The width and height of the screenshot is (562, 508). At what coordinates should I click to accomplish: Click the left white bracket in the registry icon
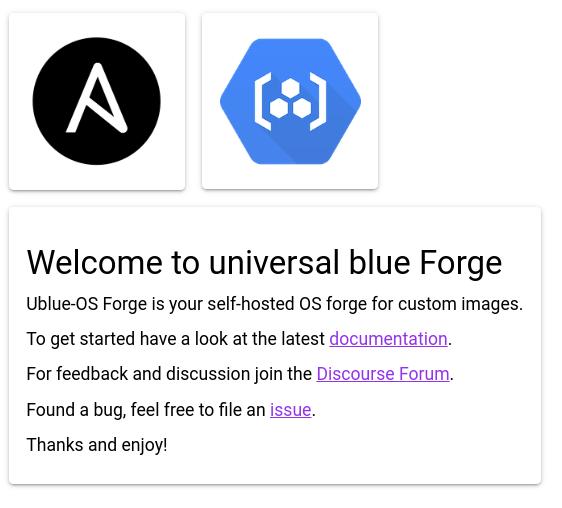(x=263, y=101)
